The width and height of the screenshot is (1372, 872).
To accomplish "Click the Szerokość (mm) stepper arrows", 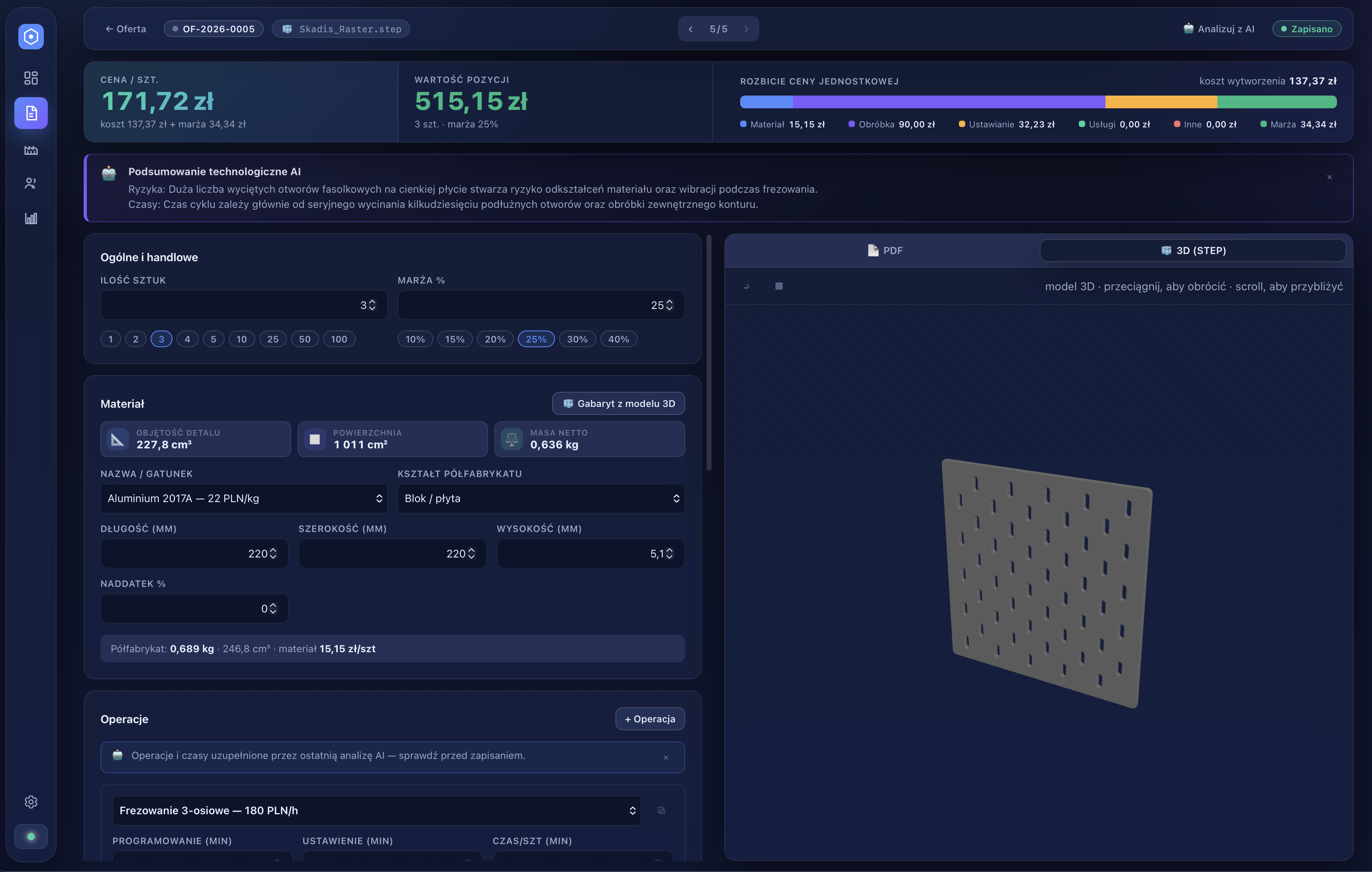I will click(x=471, y=553).
